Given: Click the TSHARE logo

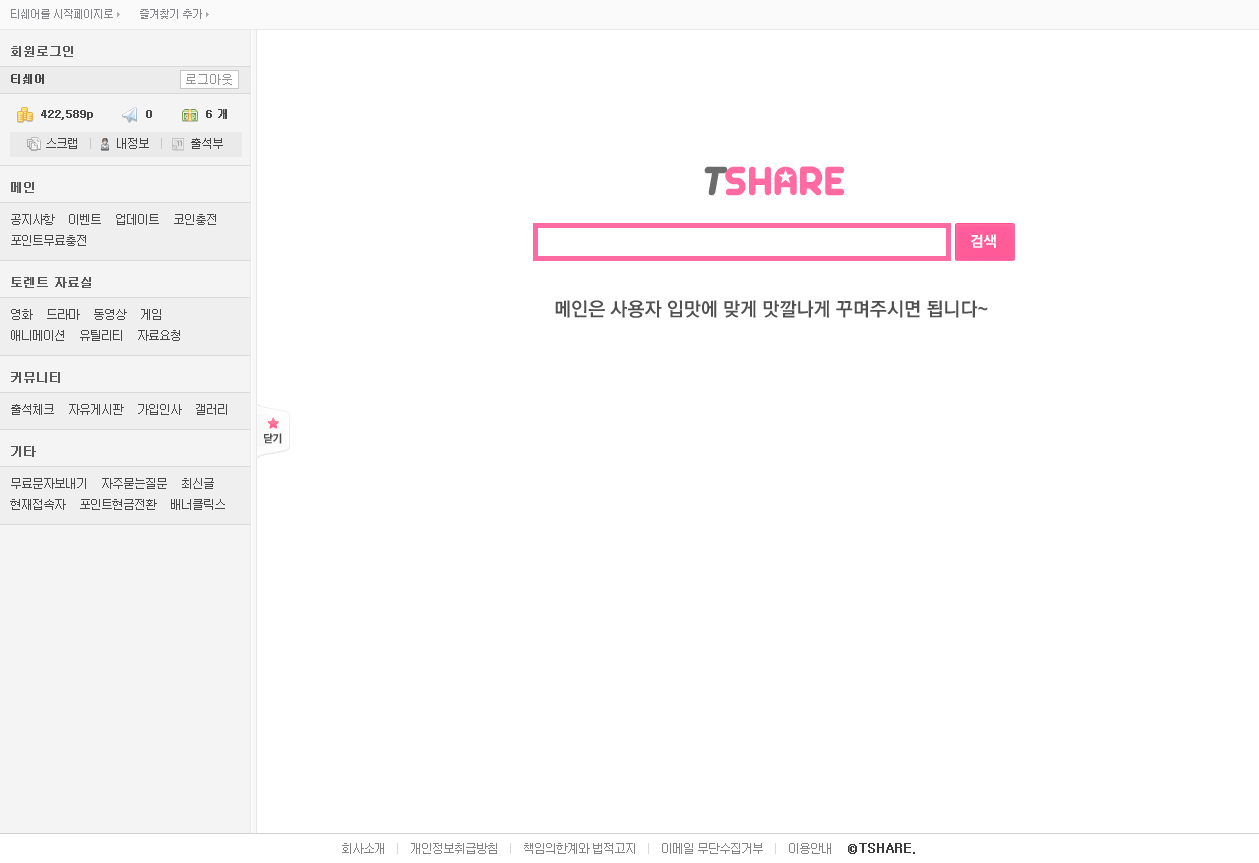Looking at the screenshot, I should pos(774,181).
